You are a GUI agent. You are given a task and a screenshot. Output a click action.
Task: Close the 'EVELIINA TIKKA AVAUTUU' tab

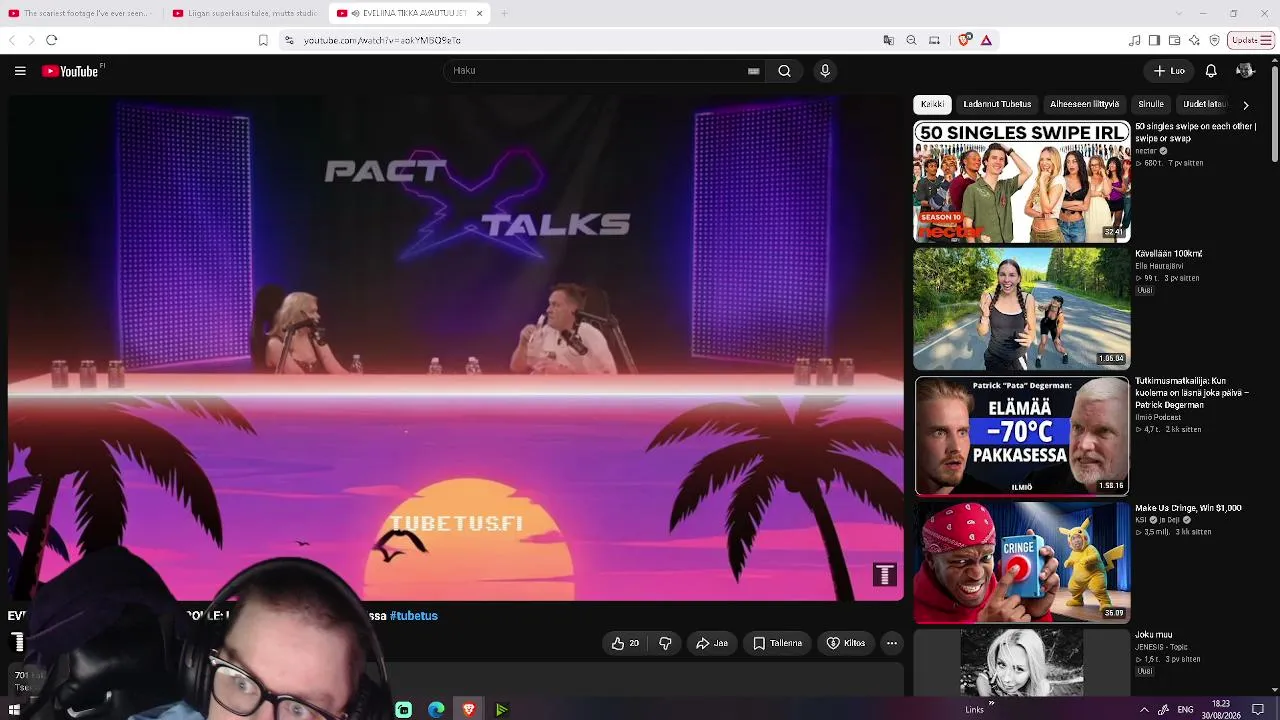pos(480,13)
